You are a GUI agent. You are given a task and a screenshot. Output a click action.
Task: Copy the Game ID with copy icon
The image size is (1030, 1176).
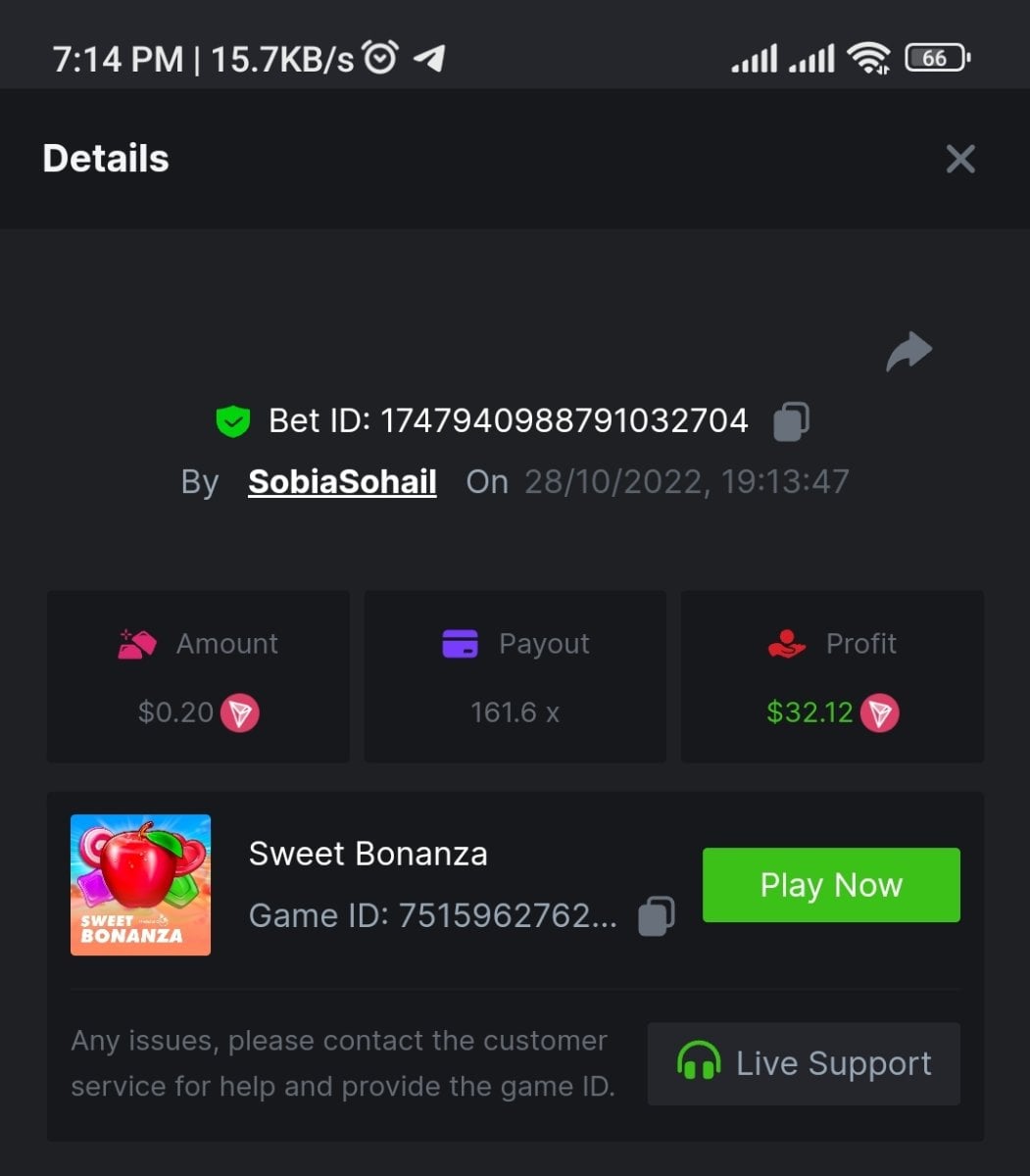pyautogui.click(x=657, y=916)
